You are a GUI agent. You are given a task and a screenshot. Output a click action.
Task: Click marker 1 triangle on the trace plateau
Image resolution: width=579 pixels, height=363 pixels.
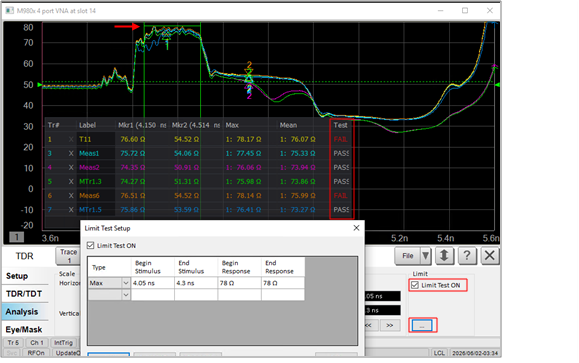167,35
